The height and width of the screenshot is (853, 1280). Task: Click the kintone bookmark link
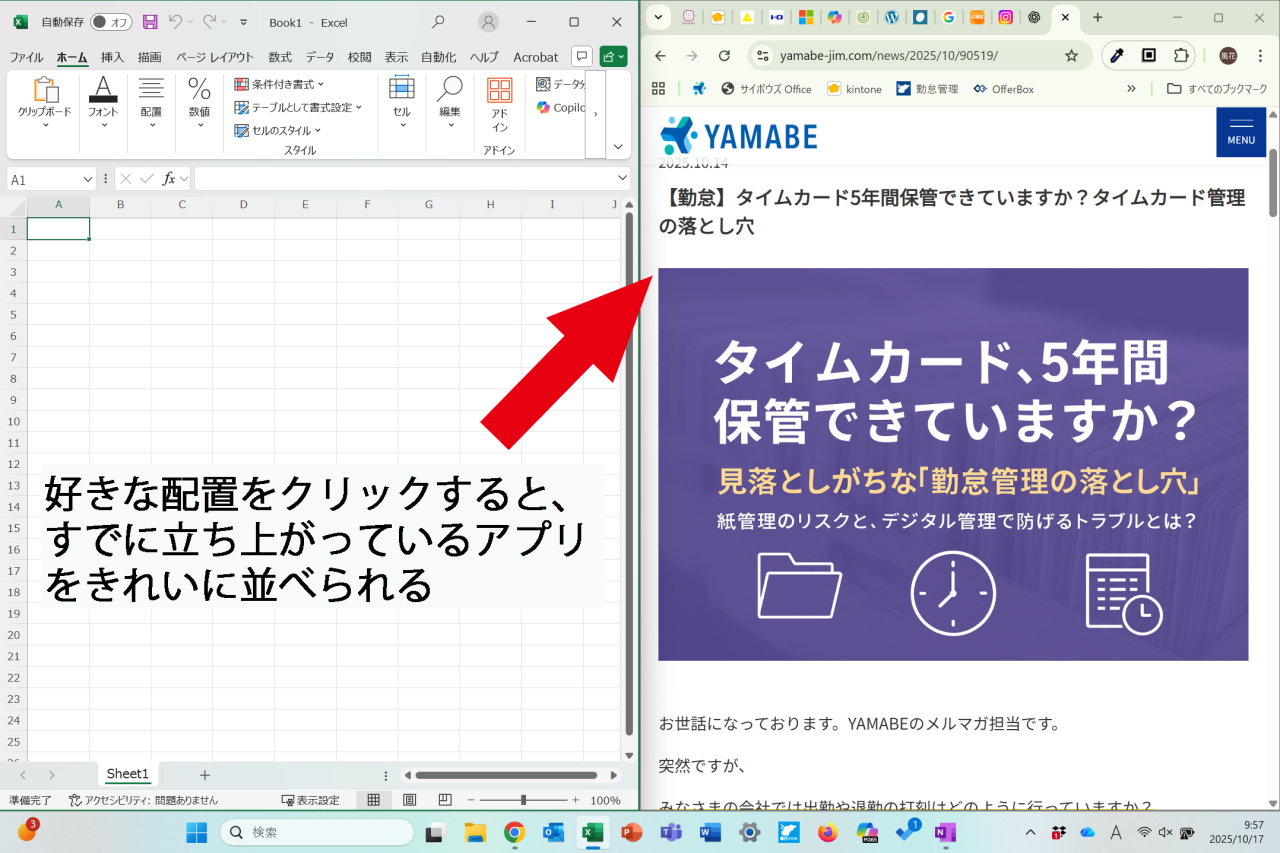click(854, 89)
